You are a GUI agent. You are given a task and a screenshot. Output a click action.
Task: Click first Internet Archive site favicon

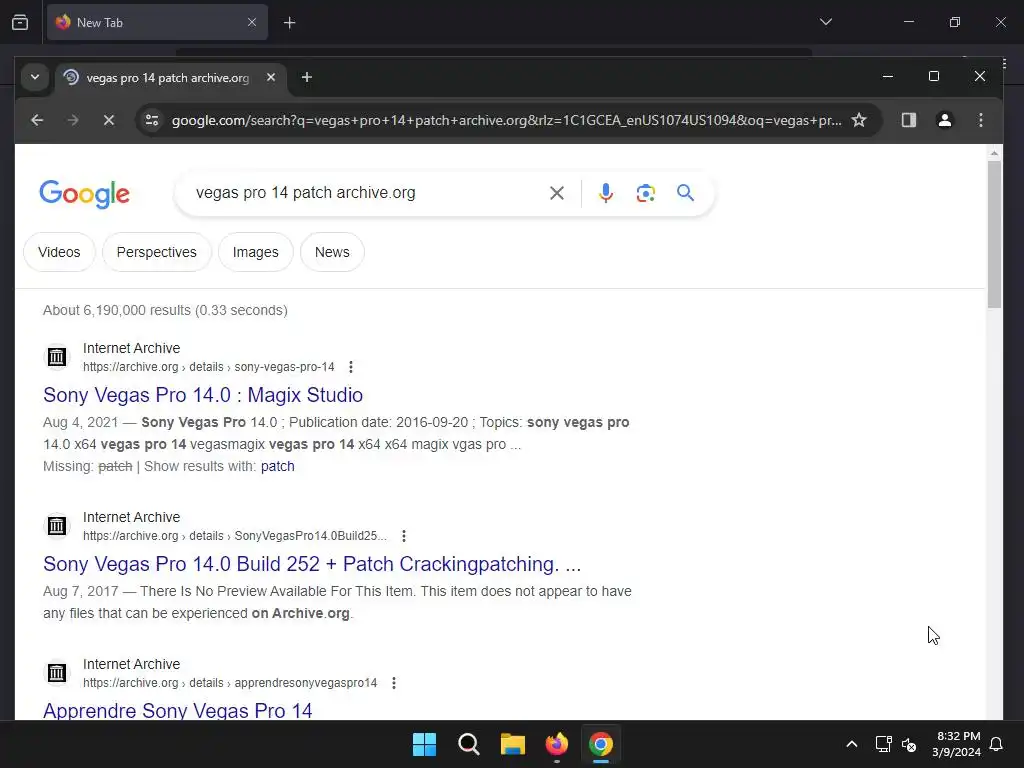coord(57,357)
